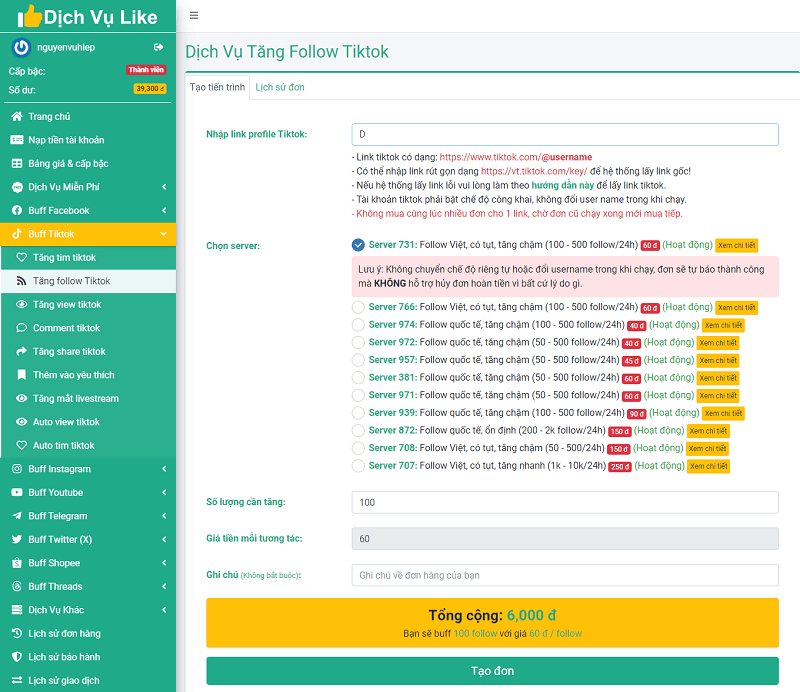The height and width of the screenshot is (692, 800).
Task: Expand Buff Youtube submenu chevron
Action: [164, 492]
